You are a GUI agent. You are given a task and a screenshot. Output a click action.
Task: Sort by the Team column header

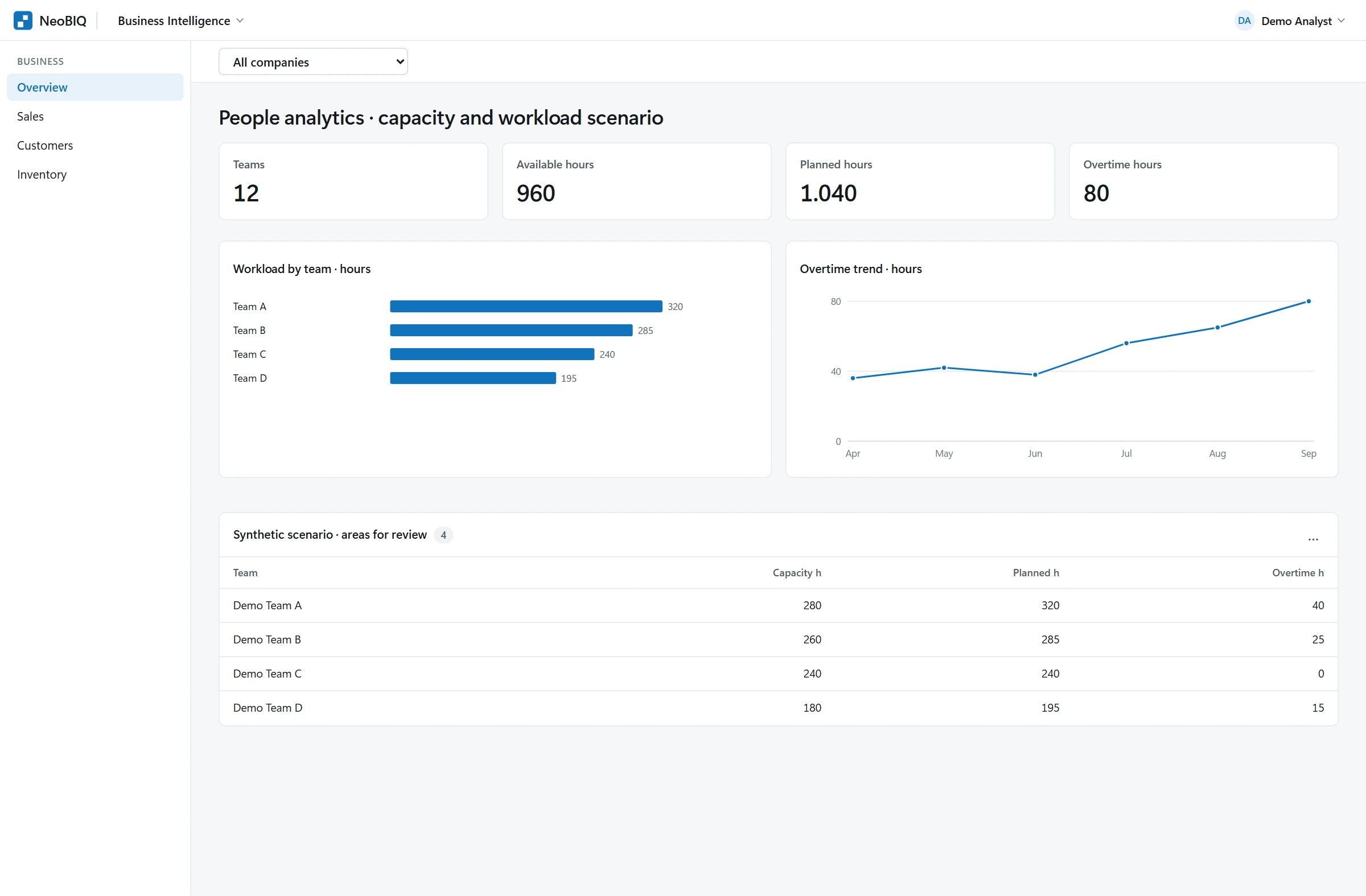pos(245,572)
